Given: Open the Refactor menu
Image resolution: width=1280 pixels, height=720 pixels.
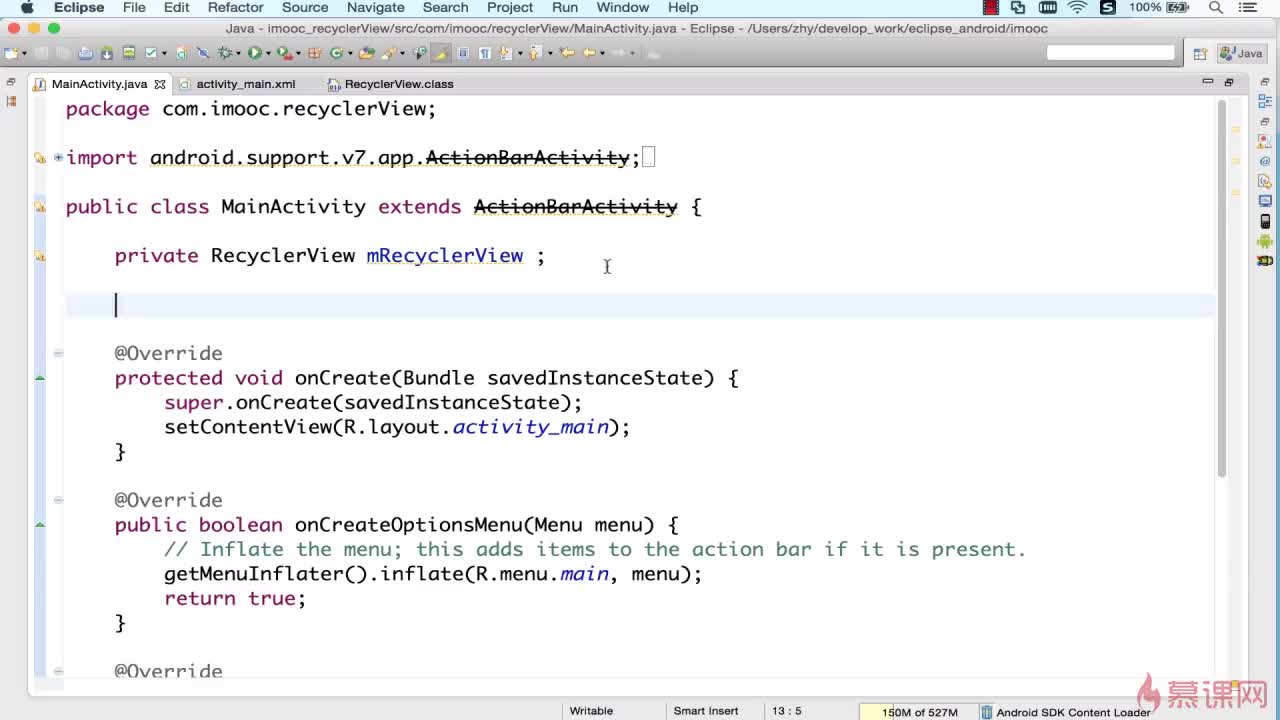Looking at the screenshot, I should click(x=236, y=8).
